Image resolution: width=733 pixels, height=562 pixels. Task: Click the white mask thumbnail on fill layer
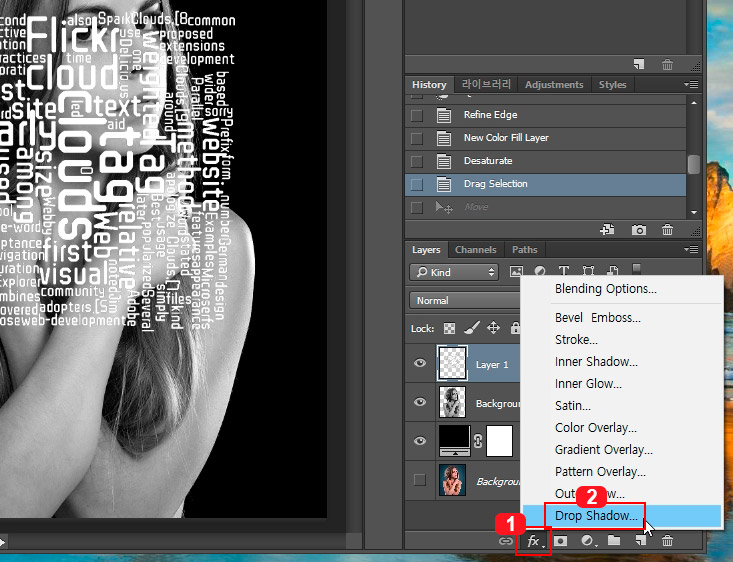tap(499, 441)
